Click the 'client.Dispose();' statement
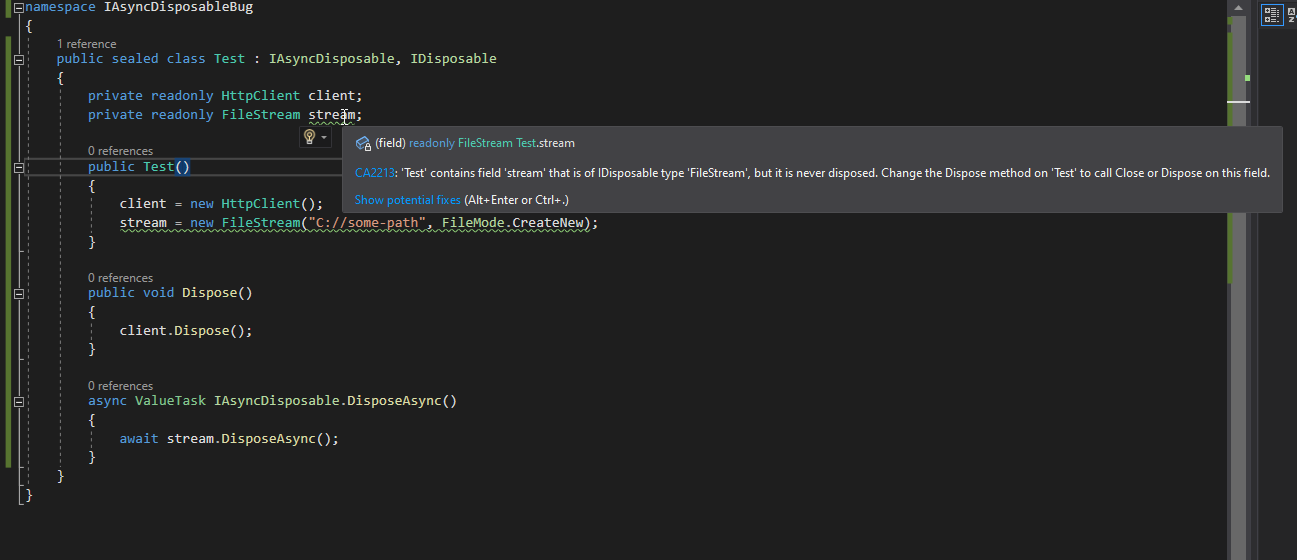Viewport: 1297px width, 560px height. click(186, 331)
